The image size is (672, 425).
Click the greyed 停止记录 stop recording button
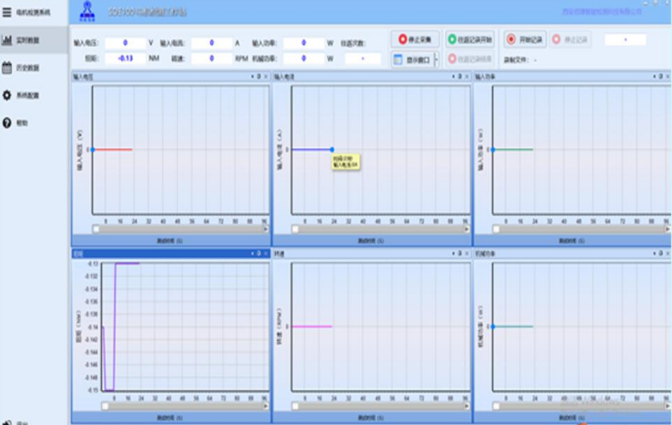(570, 39)
